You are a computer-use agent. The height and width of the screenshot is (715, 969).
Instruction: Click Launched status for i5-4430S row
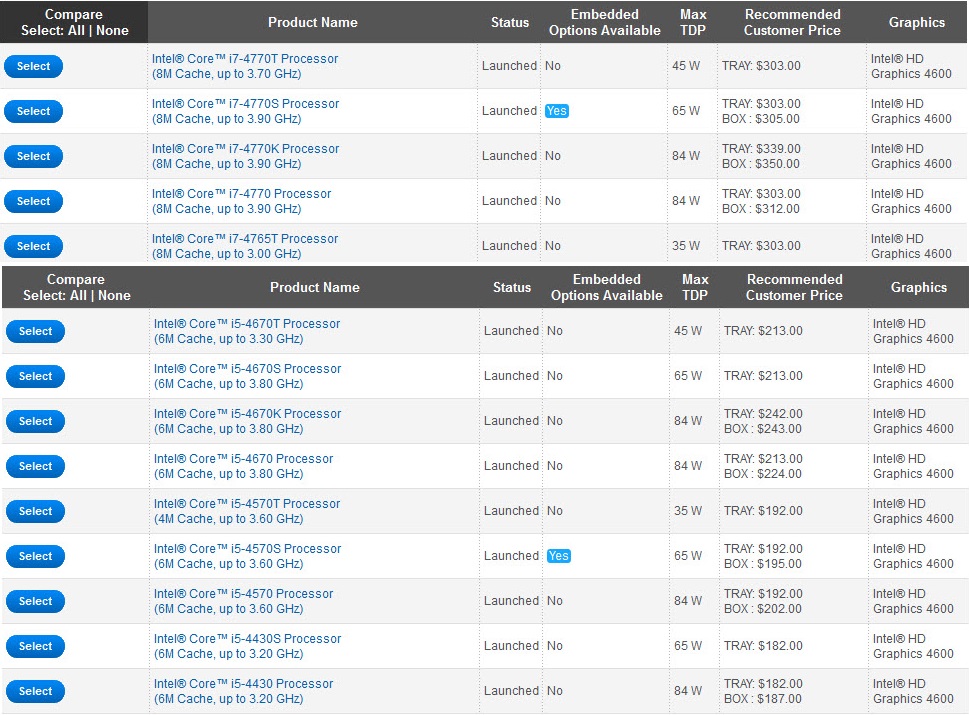pyautogui.click(x=511, y=646)
